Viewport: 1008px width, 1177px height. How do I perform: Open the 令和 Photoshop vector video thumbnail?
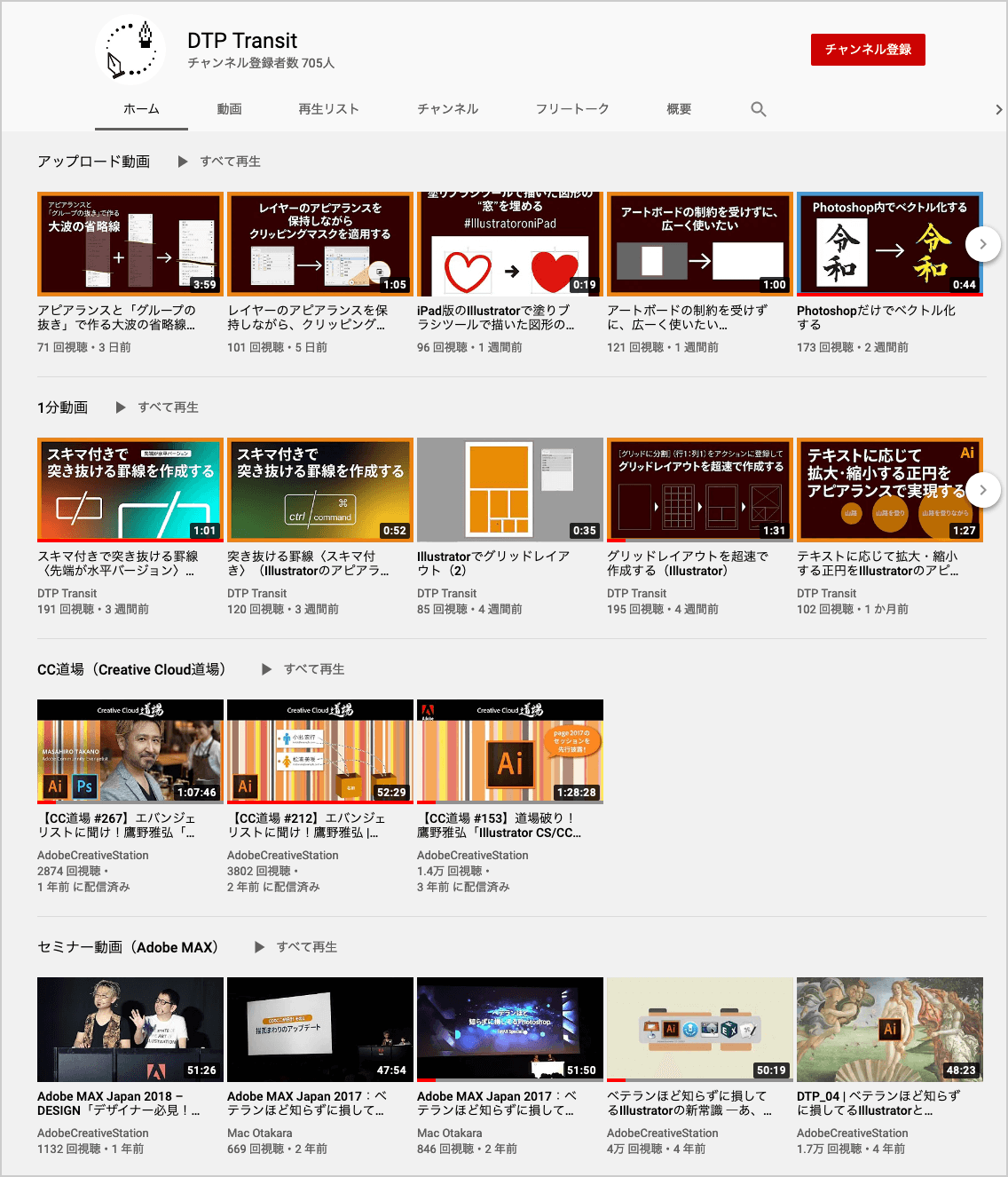tap(889, 244)
